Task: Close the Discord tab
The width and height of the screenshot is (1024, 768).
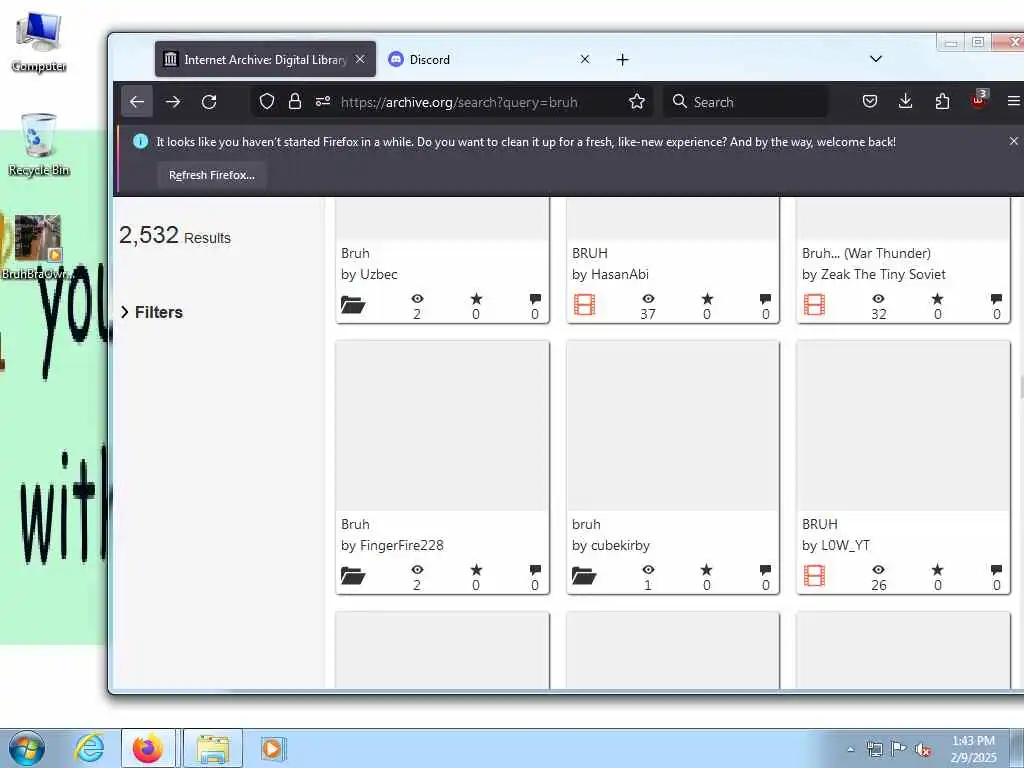Action: [x=585, y=59]
